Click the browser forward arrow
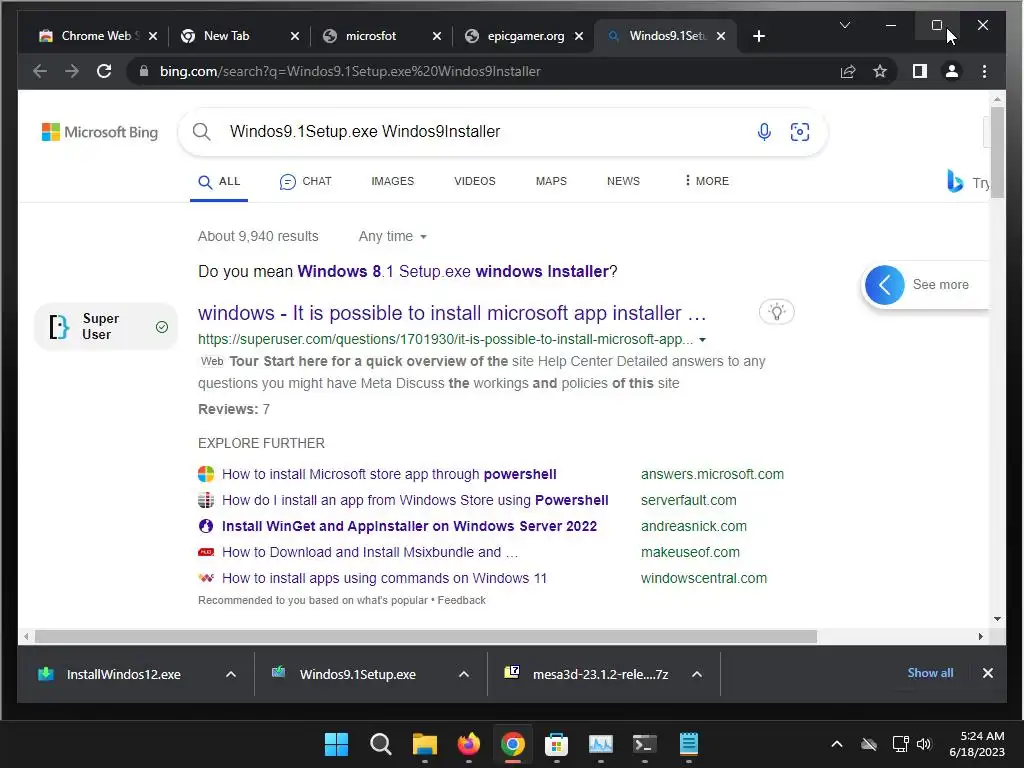This screenshot has height=768, width=1024. coord(72,71)
